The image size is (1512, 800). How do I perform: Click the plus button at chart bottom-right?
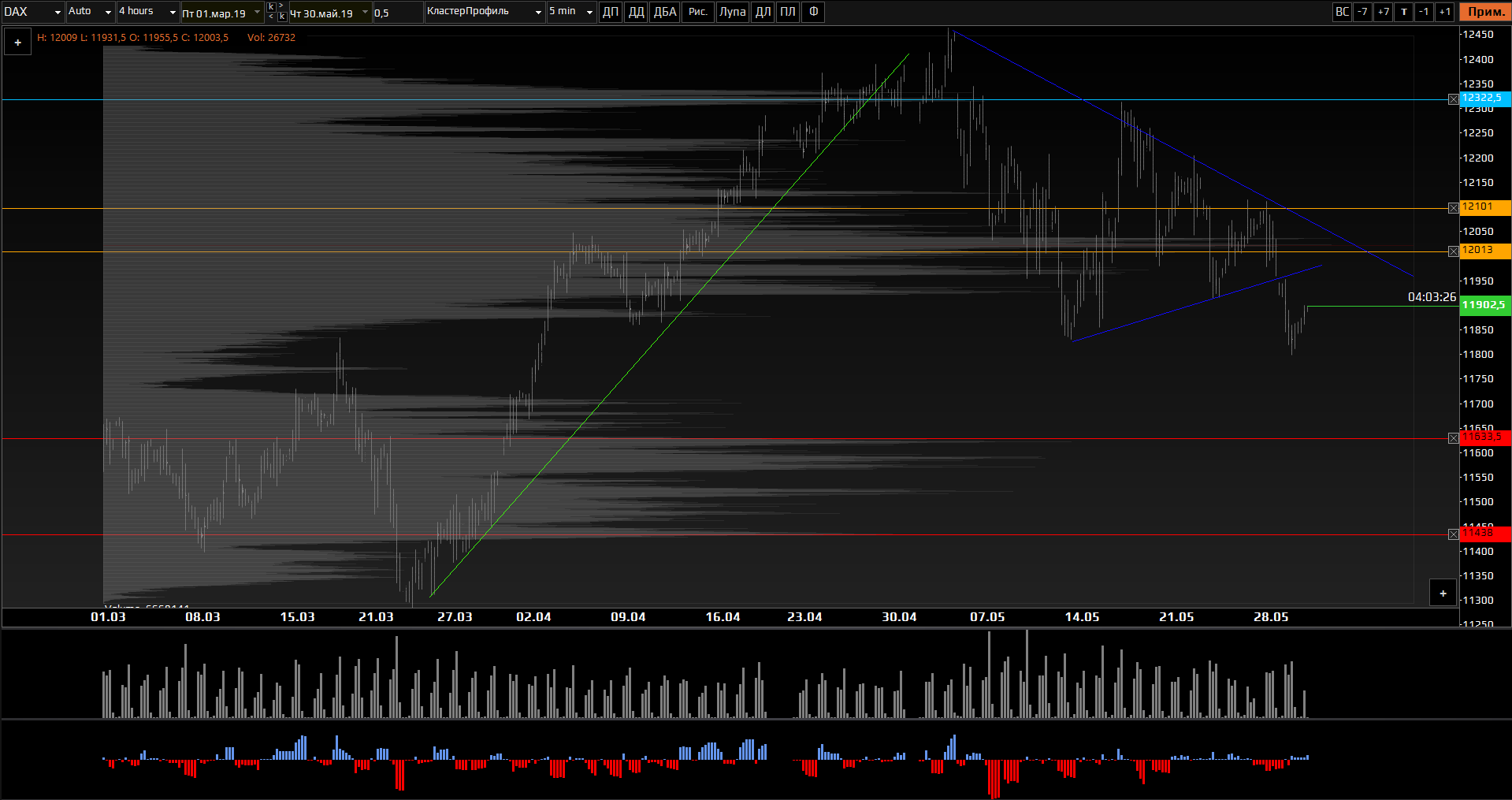point(1443,593)
